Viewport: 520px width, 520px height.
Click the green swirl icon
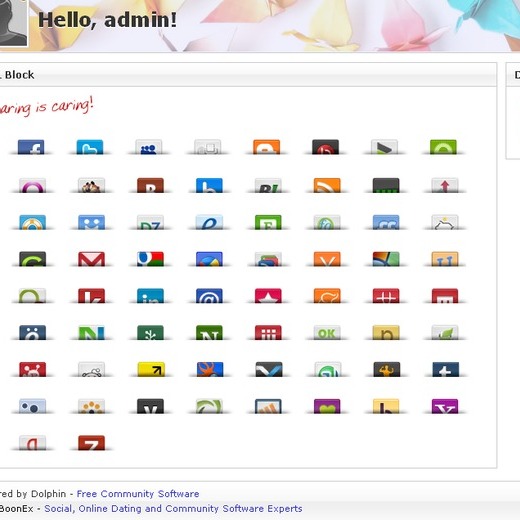209,406
